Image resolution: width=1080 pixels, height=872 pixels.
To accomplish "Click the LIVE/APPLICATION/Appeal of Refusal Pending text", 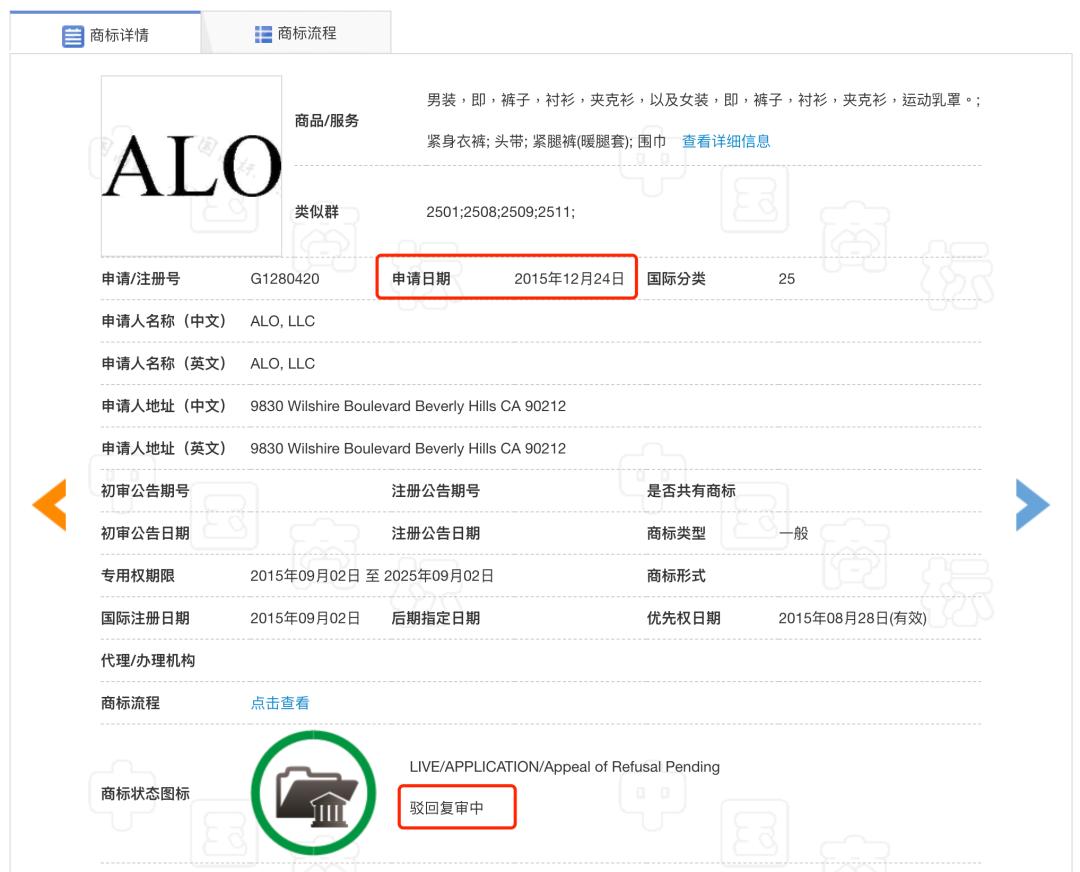I will point(564,767).
